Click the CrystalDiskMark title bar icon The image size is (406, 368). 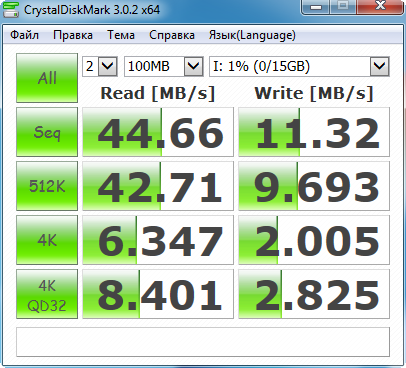[x=11, y=9]
